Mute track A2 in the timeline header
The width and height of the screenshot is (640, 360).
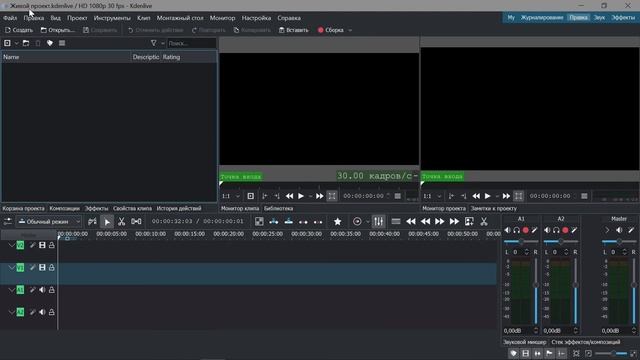42,312
